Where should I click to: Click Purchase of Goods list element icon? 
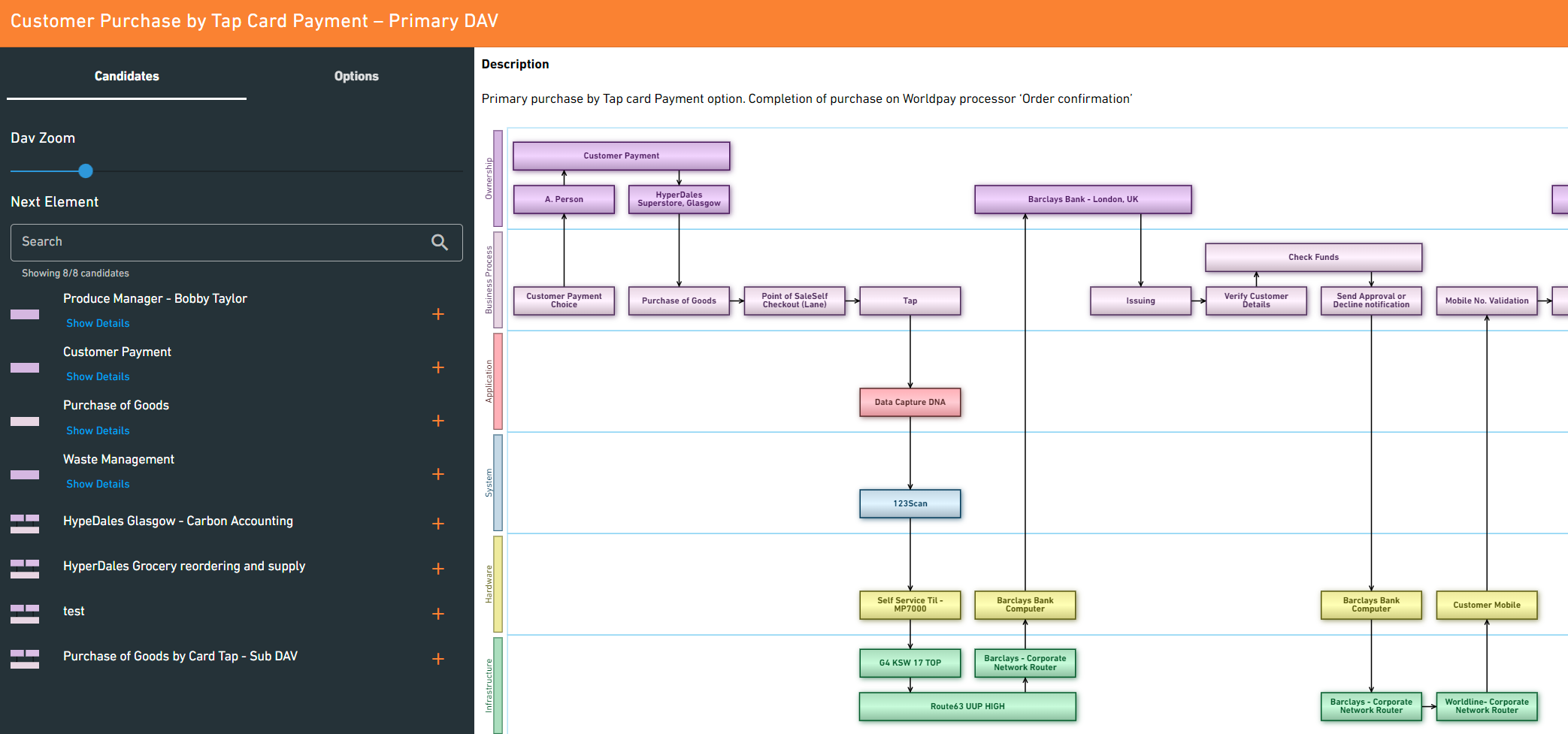coord(25,421)
